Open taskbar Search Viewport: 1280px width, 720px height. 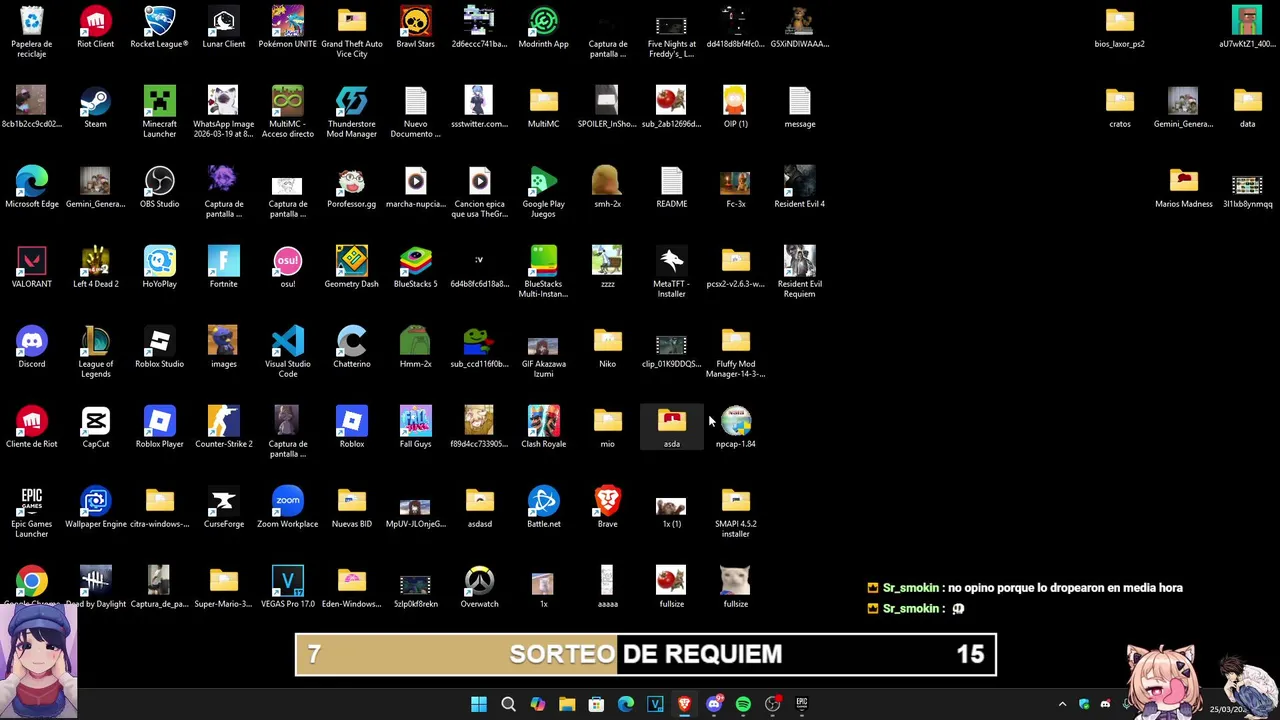point(508,704)
